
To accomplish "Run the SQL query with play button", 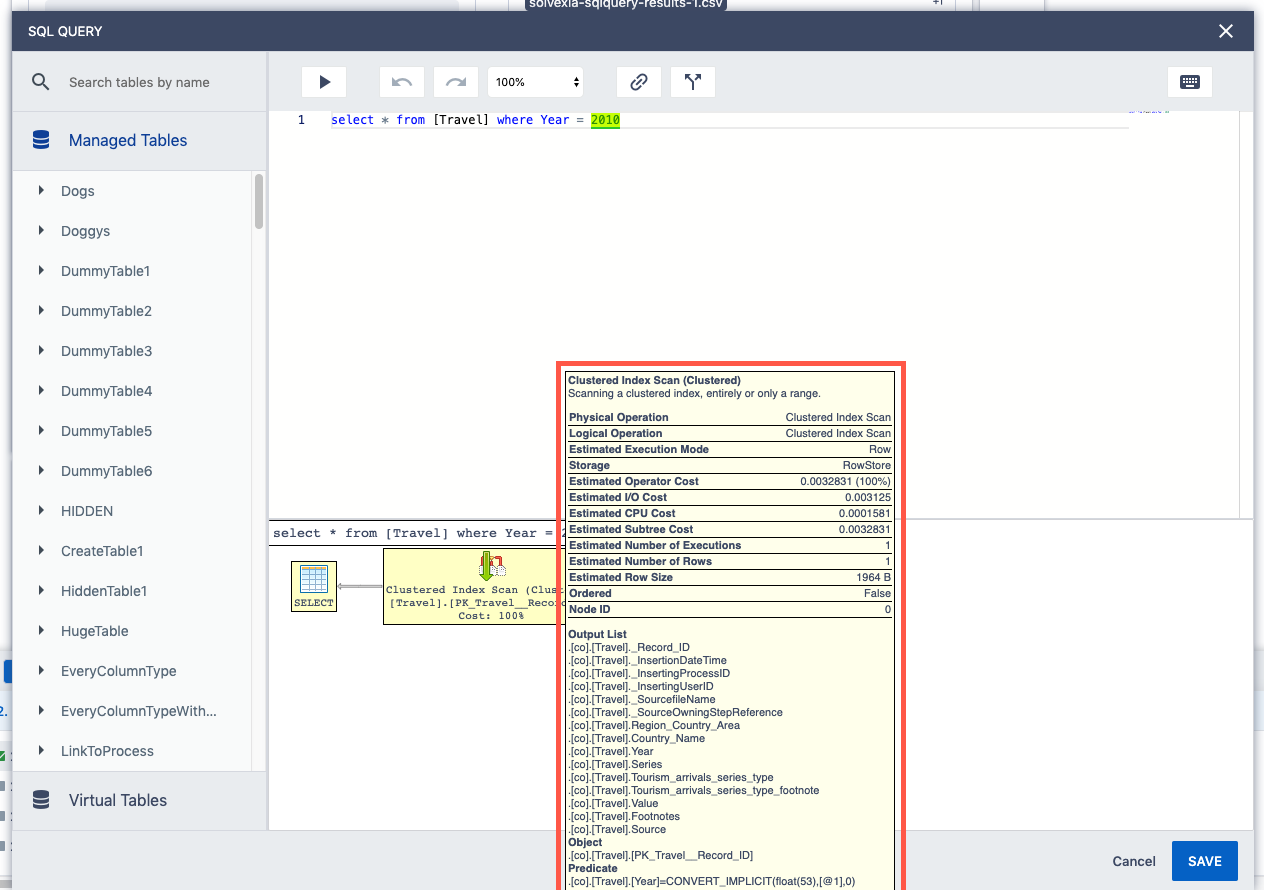I will (324, 82).
